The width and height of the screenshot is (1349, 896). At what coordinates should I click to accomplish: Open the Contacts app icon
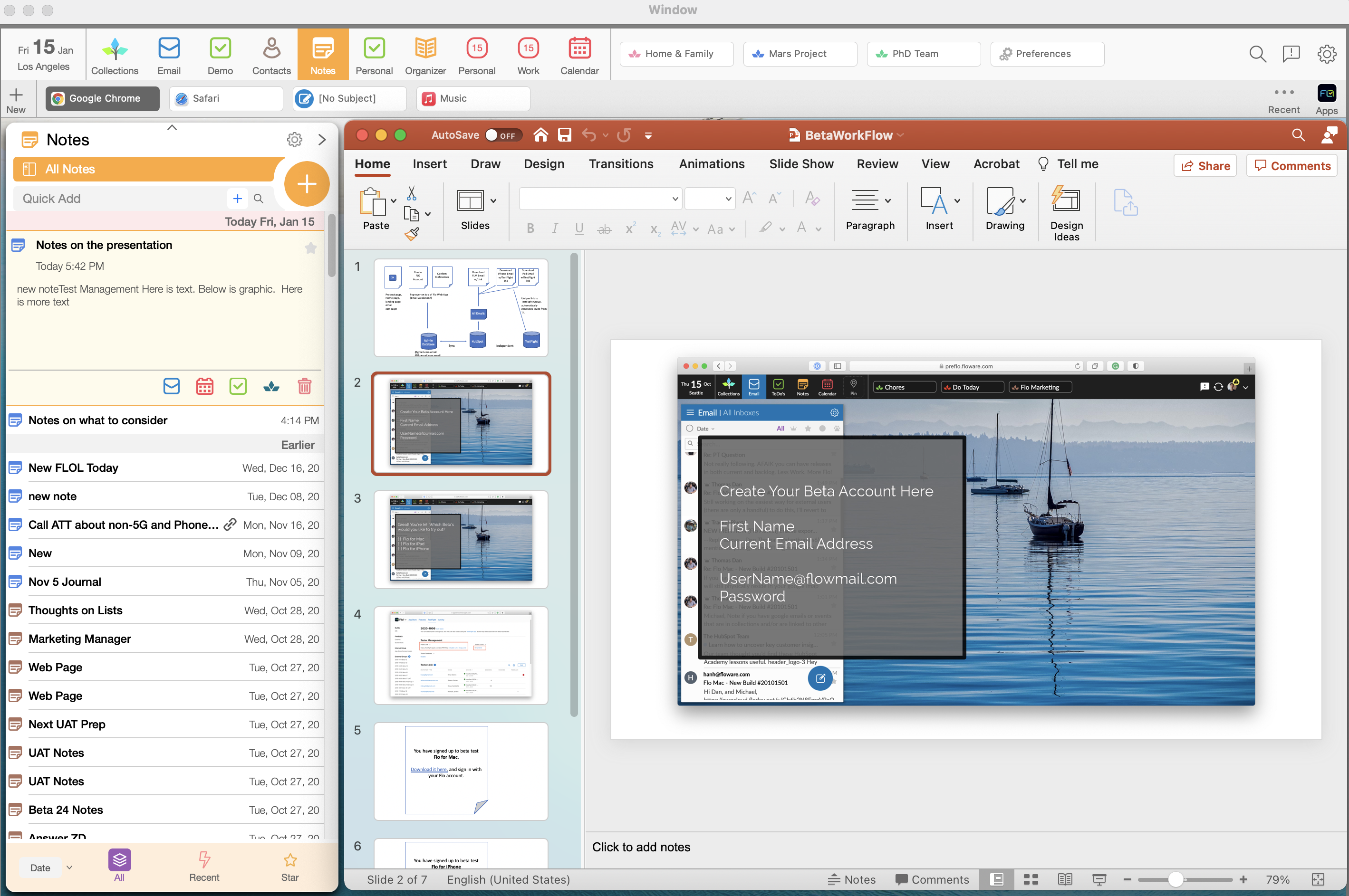271,56
